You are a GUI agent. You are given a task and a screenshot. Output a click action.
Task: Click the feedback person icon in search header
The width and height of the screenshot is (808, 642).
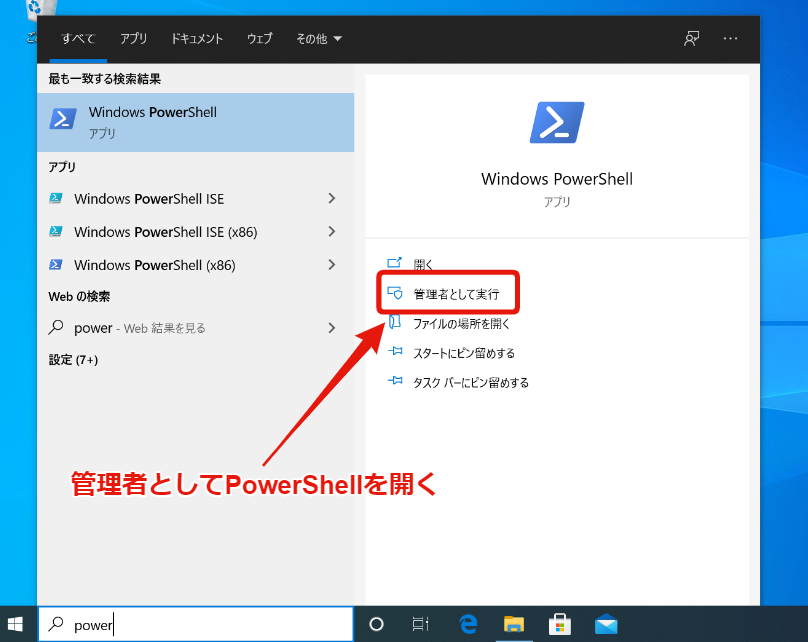click(x=692, y=39)
